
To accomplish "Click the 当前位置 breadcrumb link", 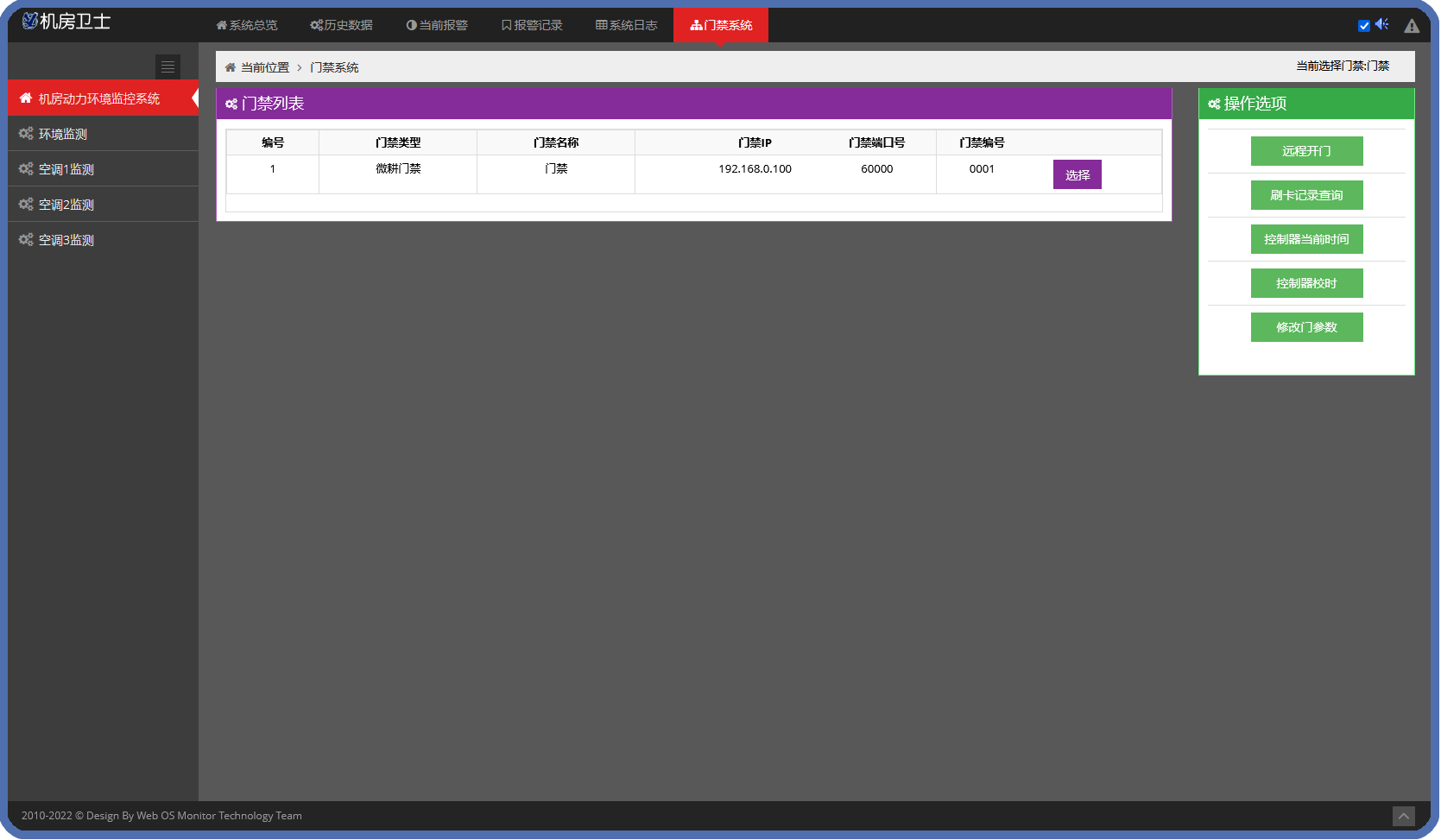I will [x=265, y=67].
